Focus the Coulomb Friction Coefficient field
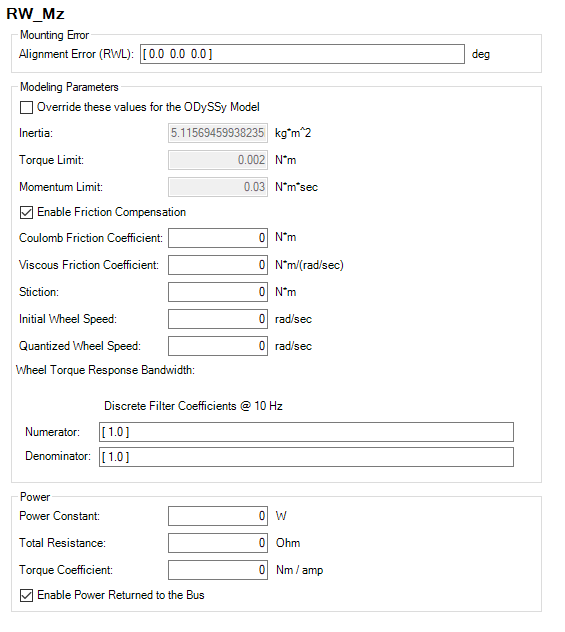The width and height of the screenshot is (565, 632). coord(218,238)
